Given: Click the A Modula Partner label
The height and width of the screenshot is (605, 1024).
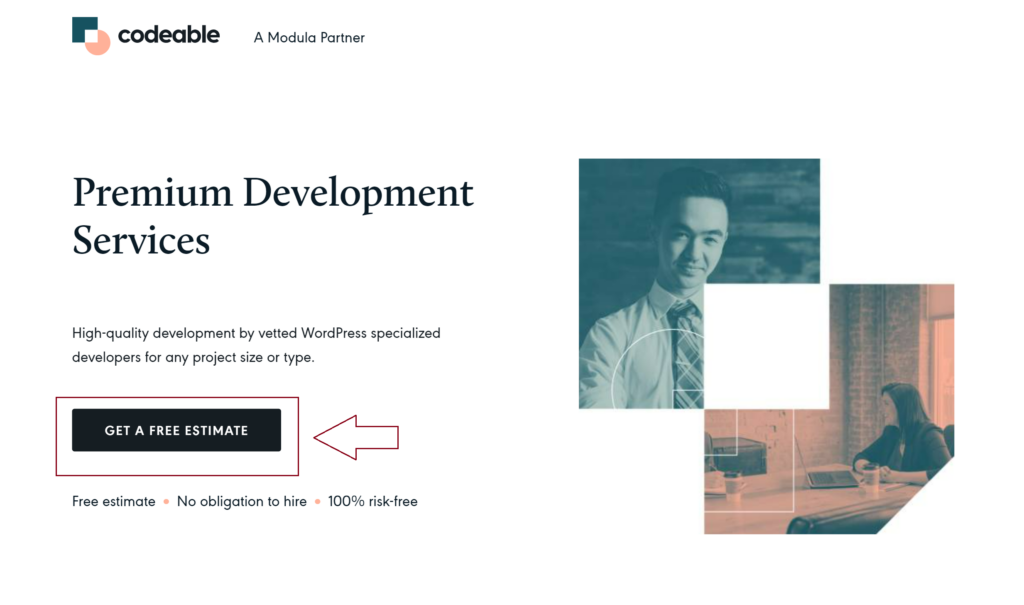Looking at the screenshot, I should (308, 38).
